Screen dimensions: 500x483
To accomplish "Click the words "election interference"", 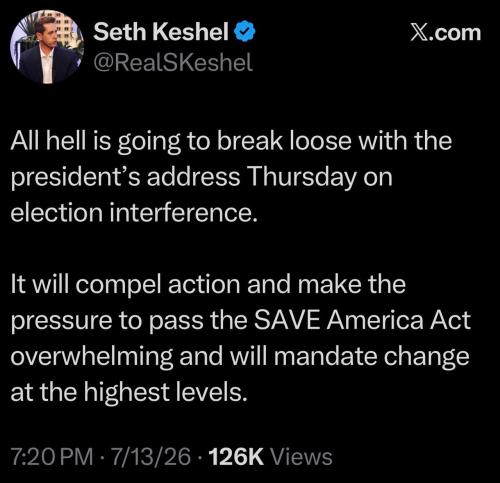I will 134,213.
